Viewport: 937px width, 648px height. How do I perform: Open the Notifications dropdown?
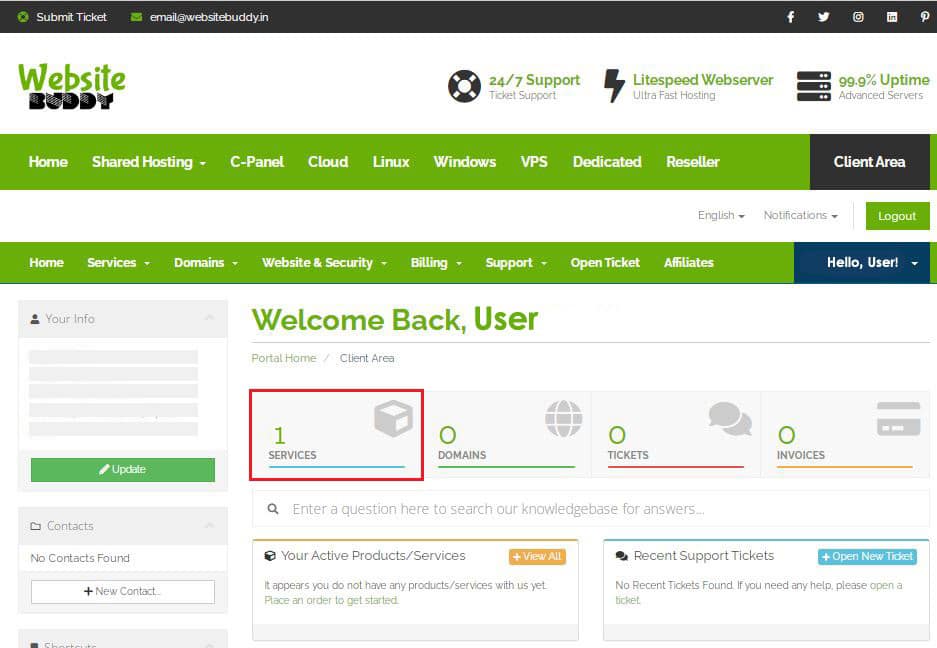(800, 215)
